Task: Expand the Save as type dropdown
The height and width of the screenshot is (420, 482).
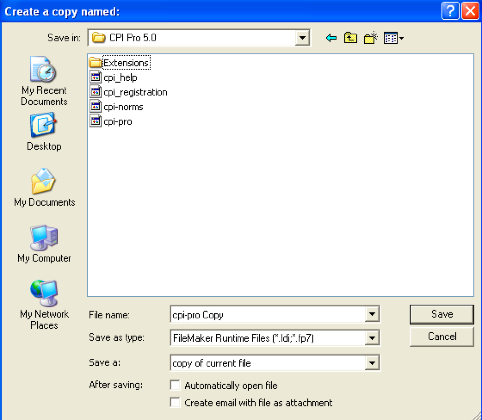Action: pos(372,338)
